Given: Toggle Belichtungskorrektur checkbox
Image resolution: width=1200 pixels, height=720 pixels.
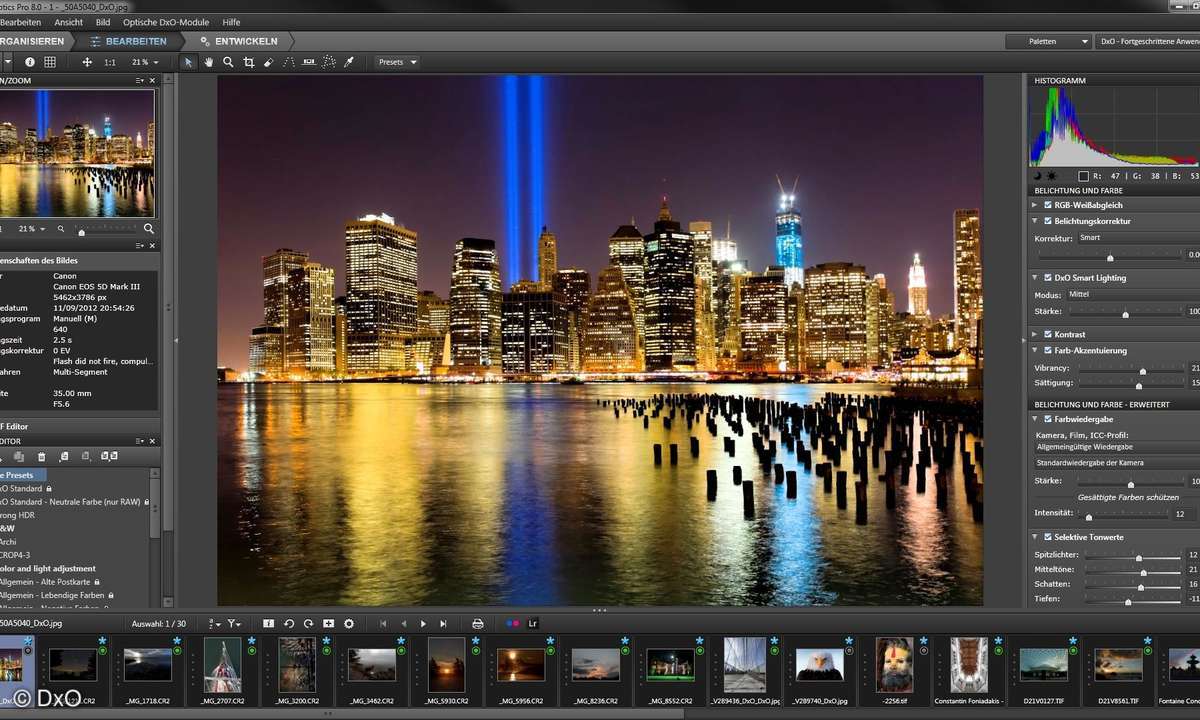Looking at the screenshot, I should coord(1048,221).
